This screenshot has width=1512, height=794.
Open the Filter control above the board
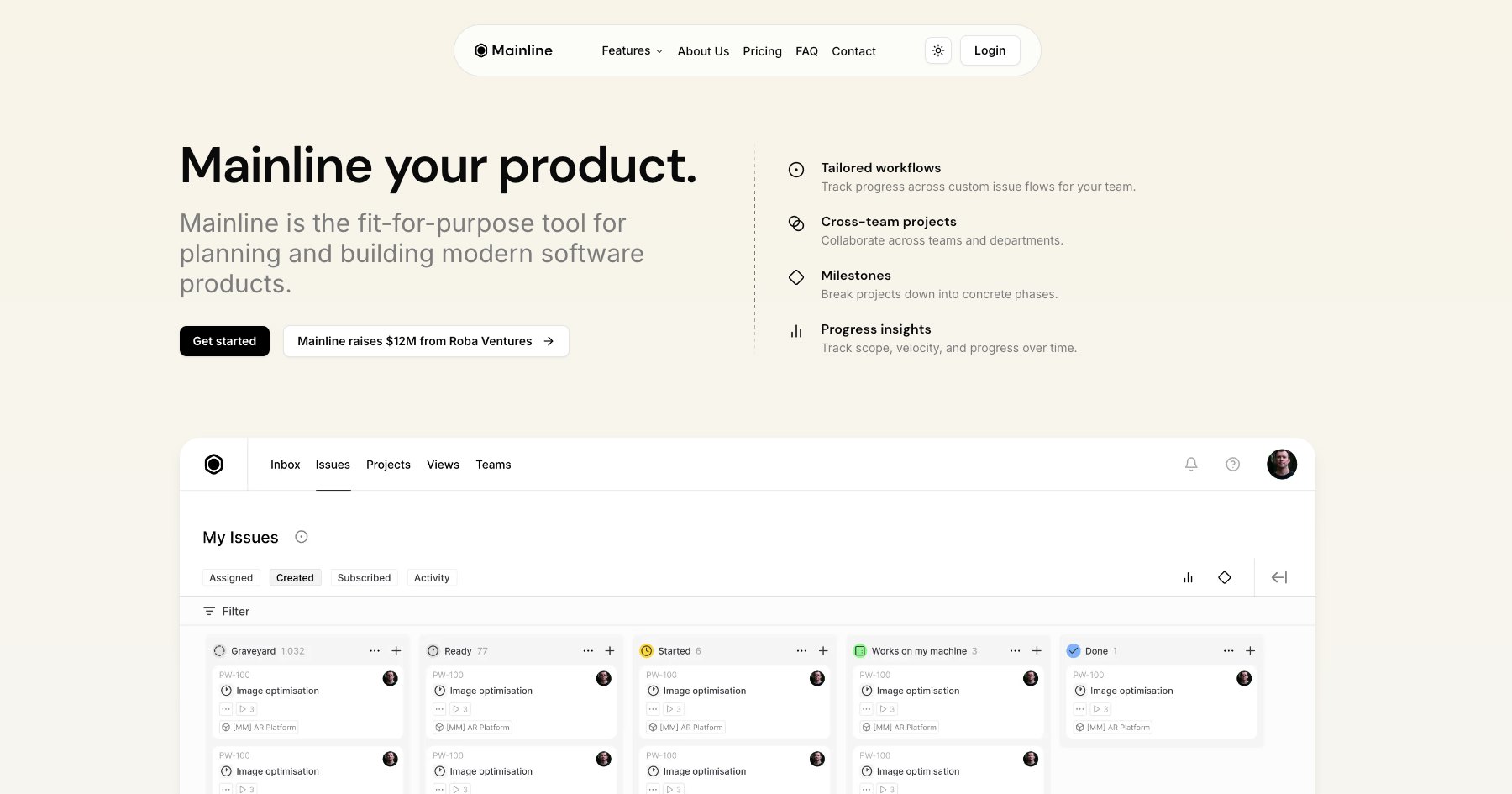pyautogui.click(x=225, y=611)
